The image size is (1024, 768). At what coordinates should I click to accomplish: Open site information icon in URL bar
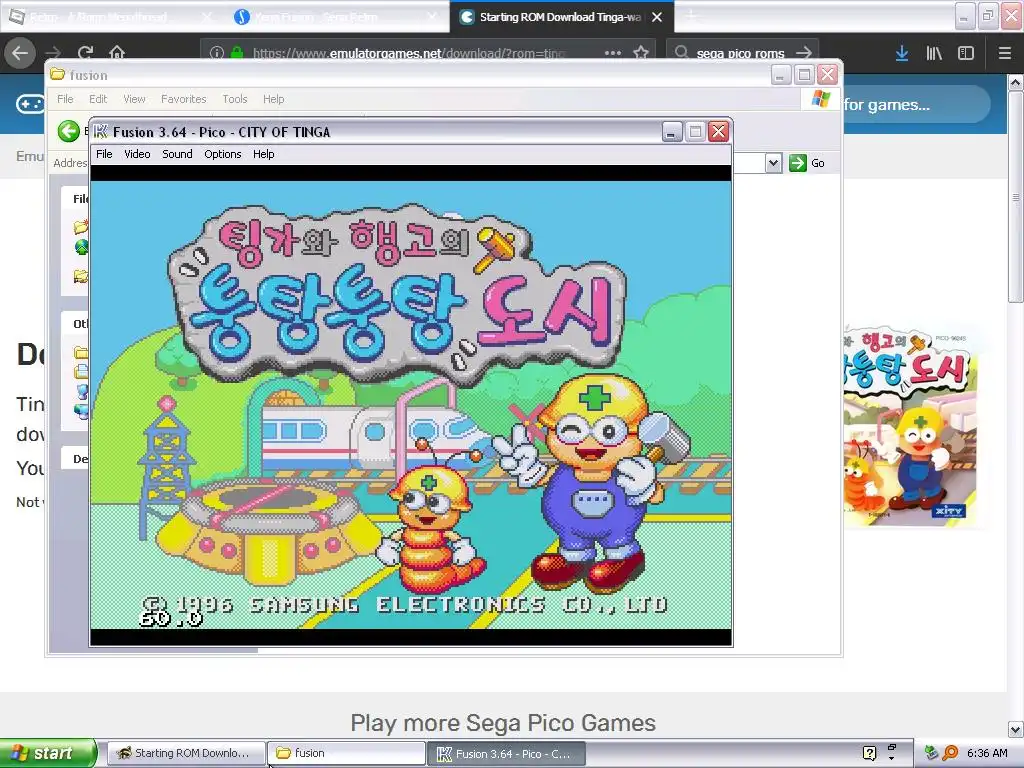tap(217, 53)
